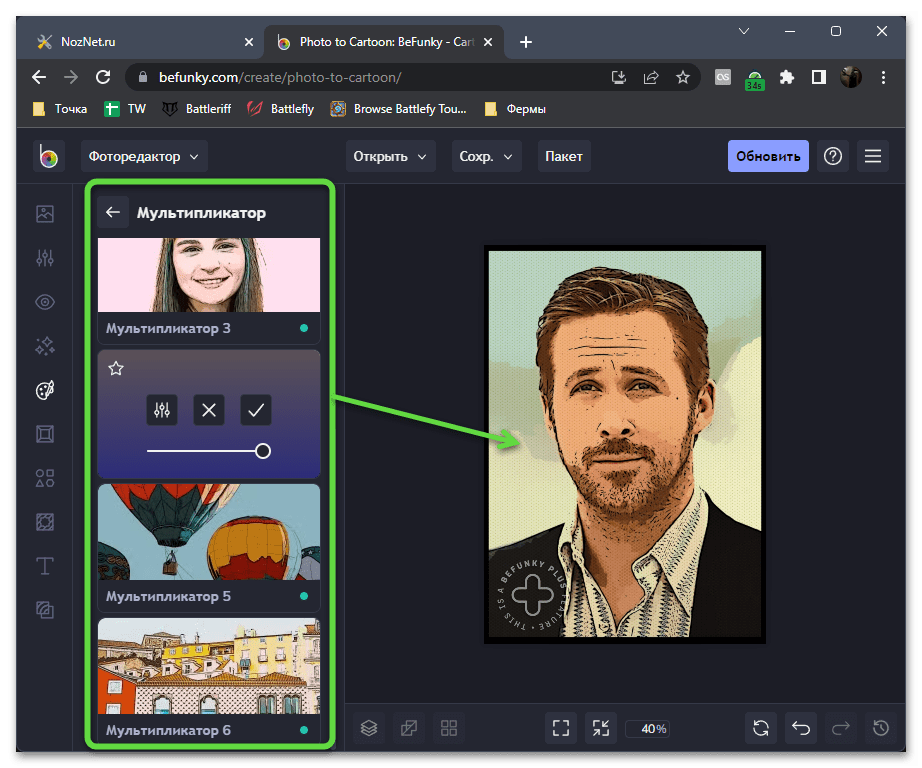
Task: Go back in browser history
Action: (39, 77)
